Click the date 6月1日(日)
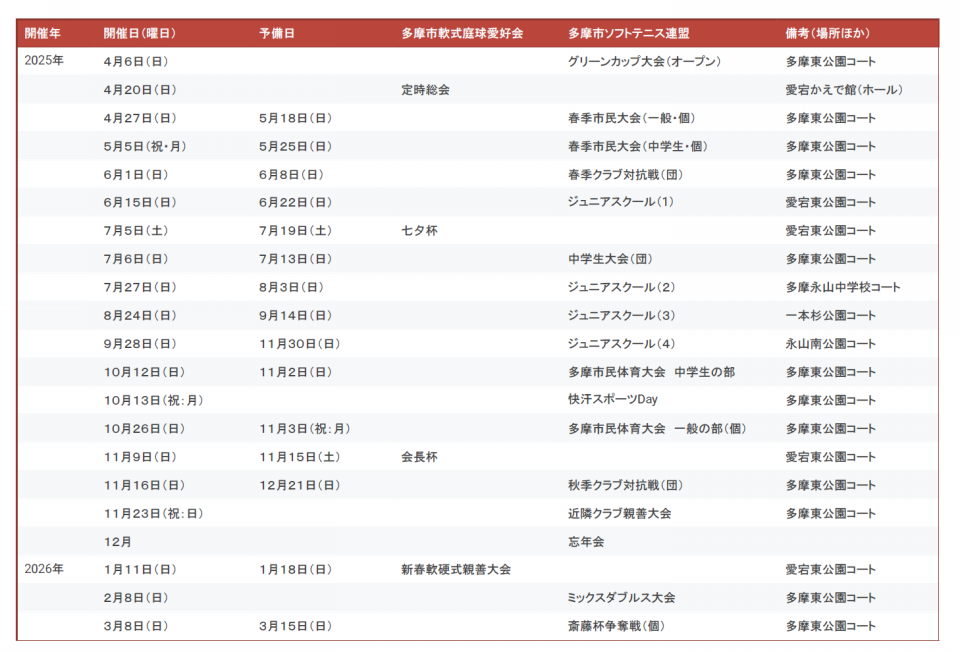960x652 pixels. click(x=136, y=174)
